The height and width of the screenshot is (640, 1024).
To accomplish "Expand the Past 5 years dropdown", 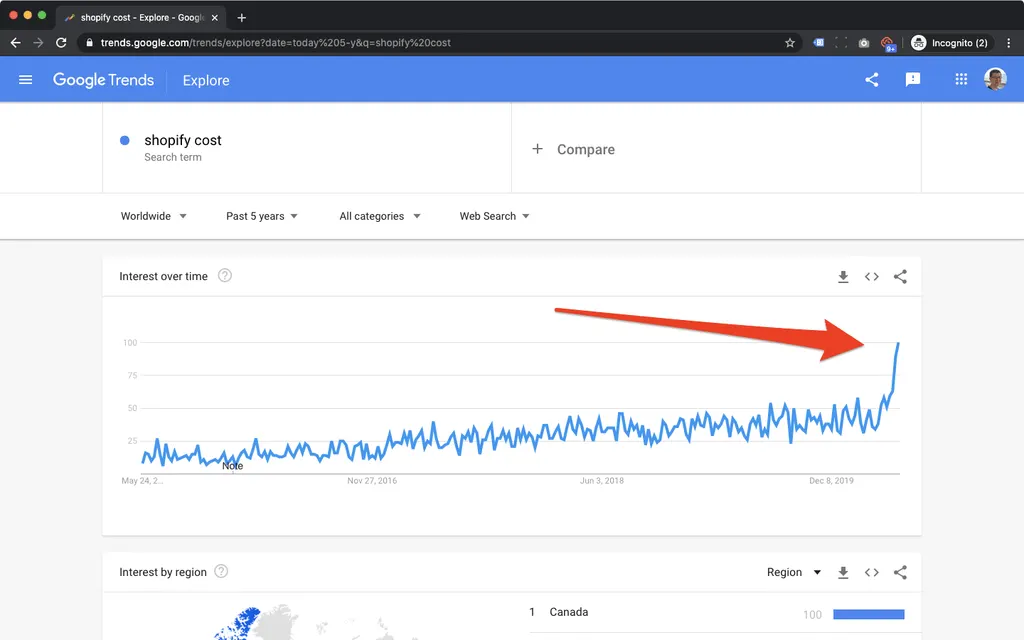I will [262, 216].
